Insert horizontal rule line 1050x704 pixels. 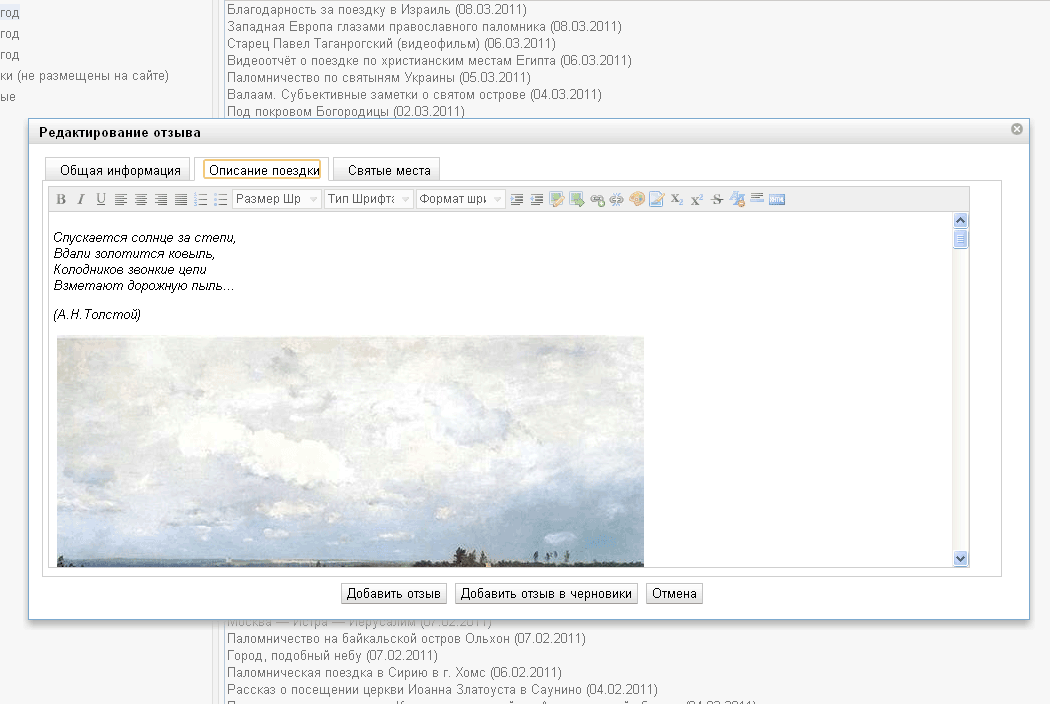click(757, 199)
